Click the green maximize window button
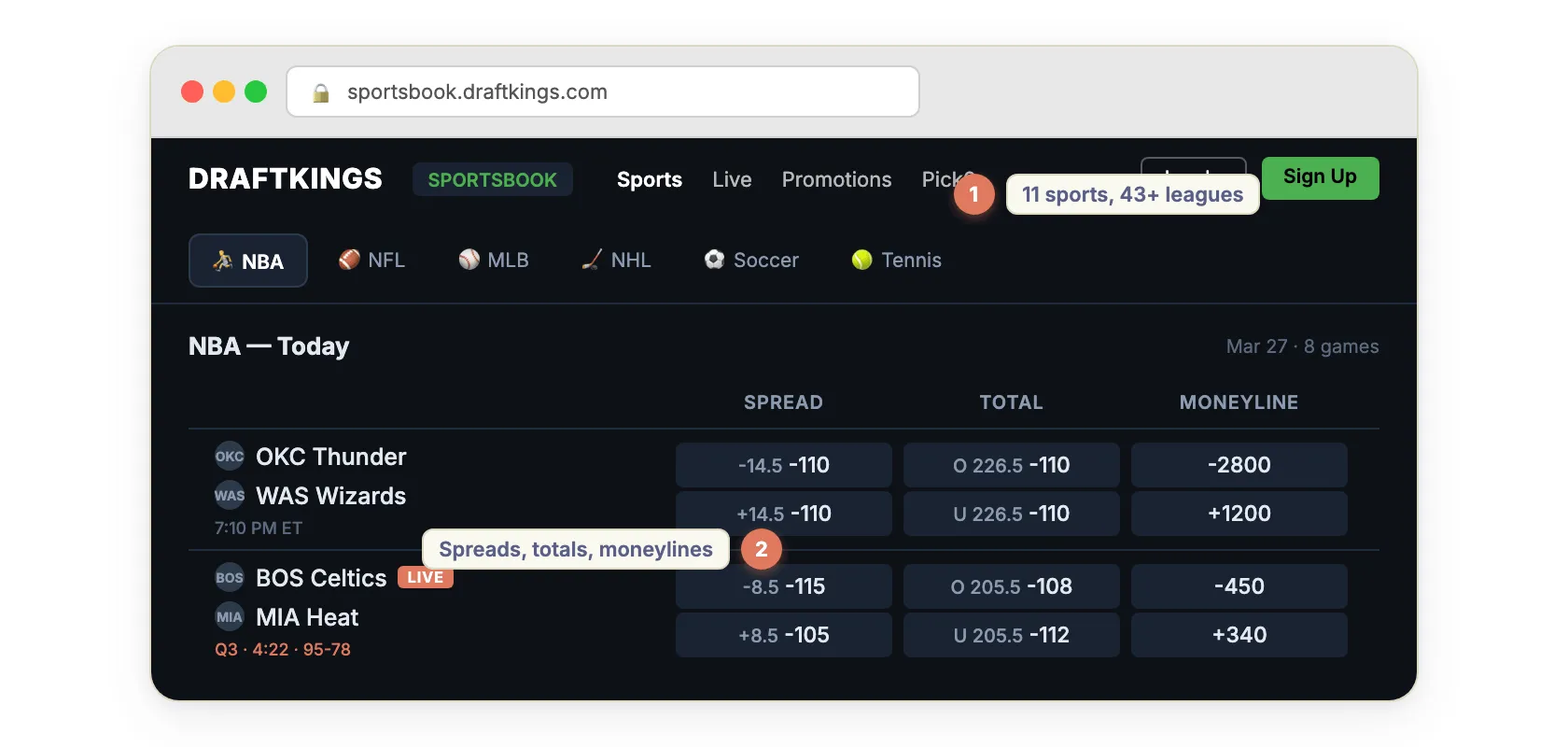The width and height of the screenshot is (1568, 747). point(256,92)
